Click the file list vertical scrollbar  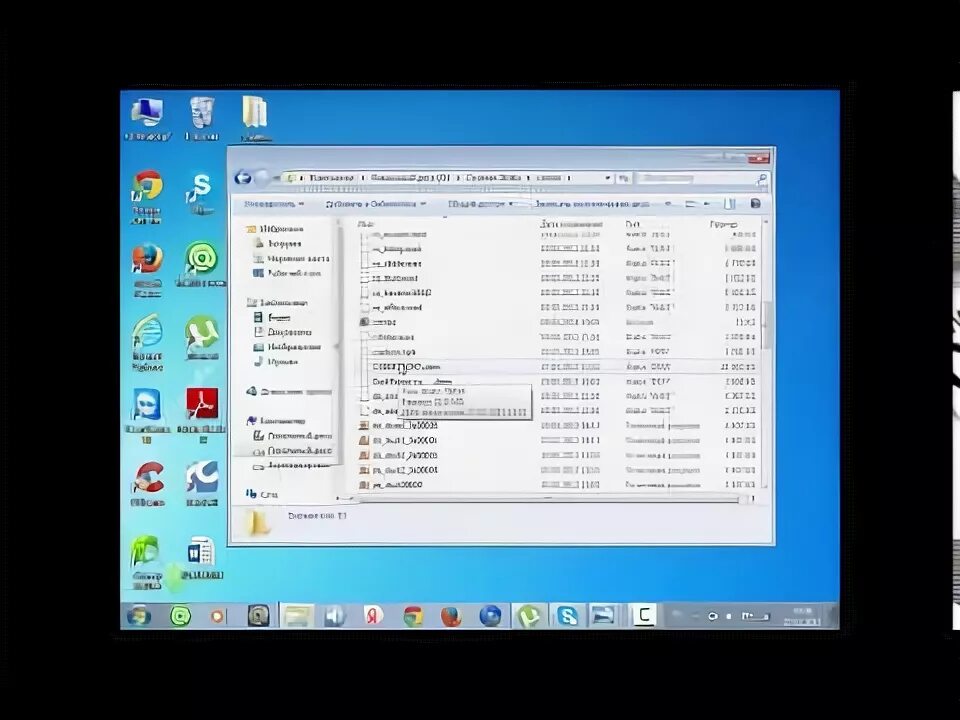tap(765, 324)
